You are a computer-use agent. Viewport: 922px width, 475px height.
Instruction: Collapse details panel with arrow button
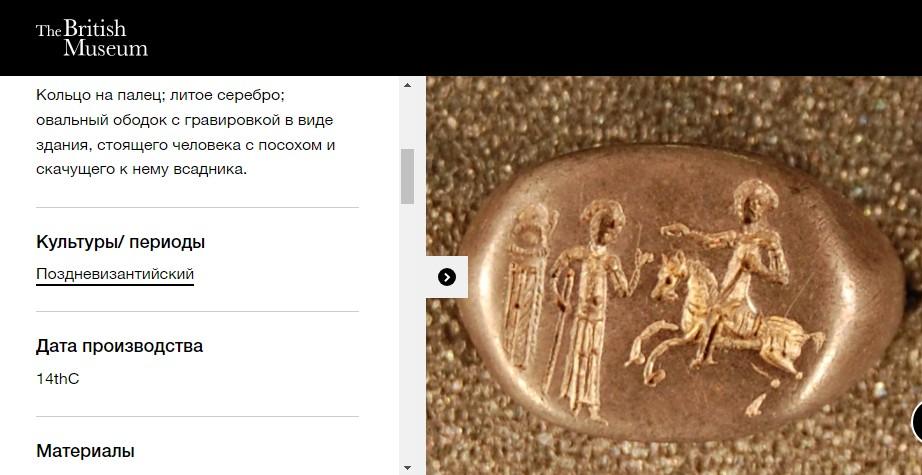click(447, 277)
